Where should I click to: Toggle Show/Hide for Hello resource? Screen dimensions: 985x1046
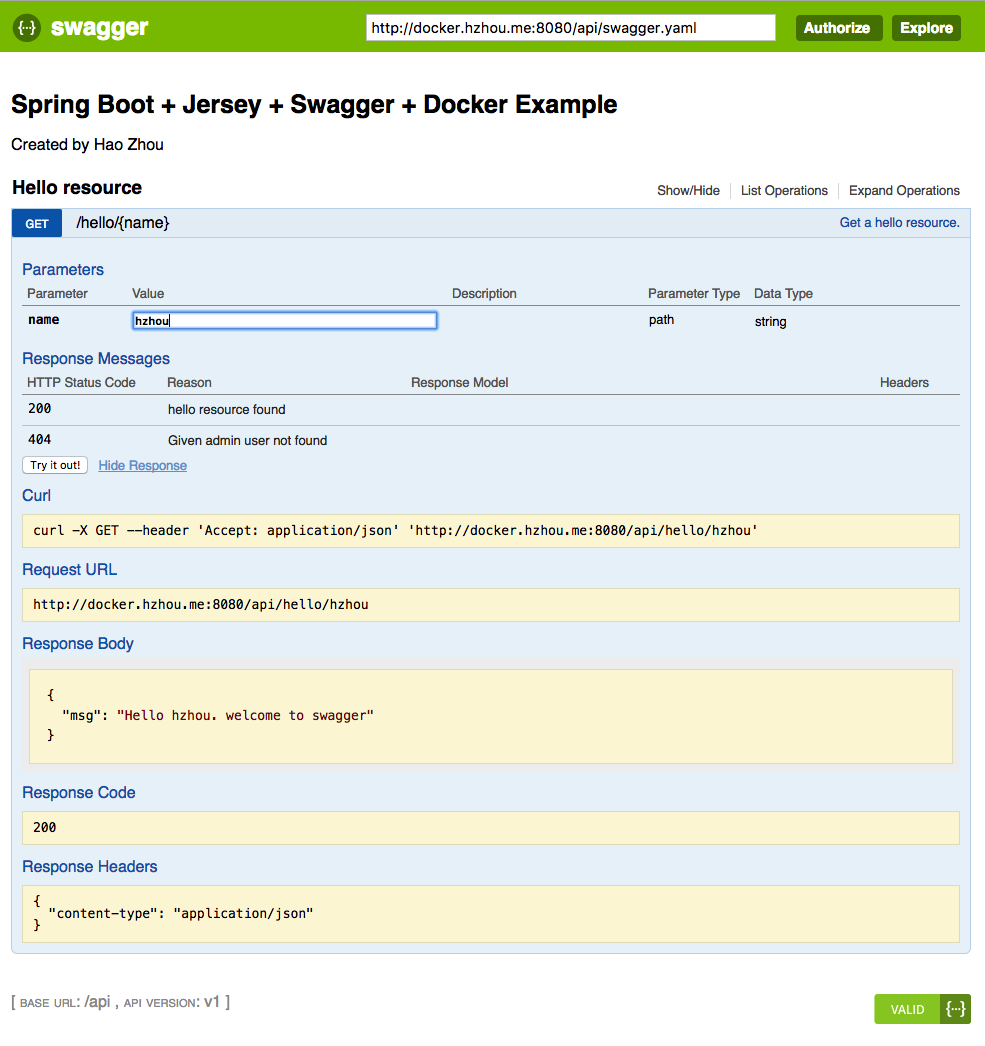(688, 190)
